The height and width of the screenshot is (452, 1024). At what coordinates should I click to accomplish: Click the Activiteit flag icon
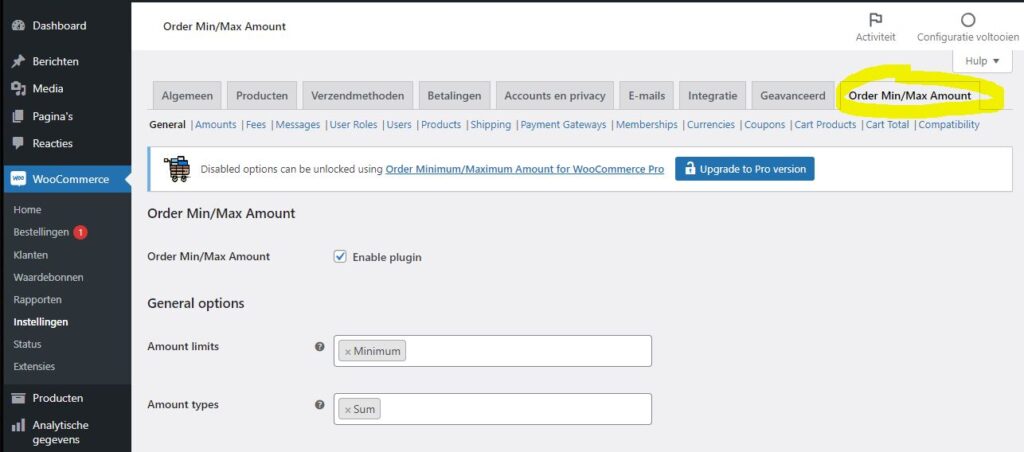(x=875, y=20)
